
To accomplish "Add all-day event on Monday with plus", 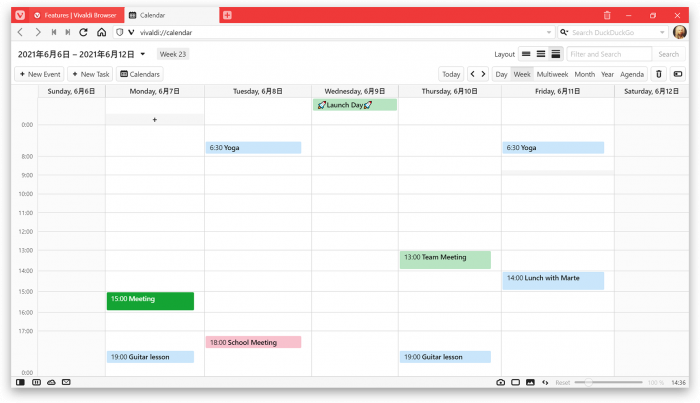I will coord(154,120).
